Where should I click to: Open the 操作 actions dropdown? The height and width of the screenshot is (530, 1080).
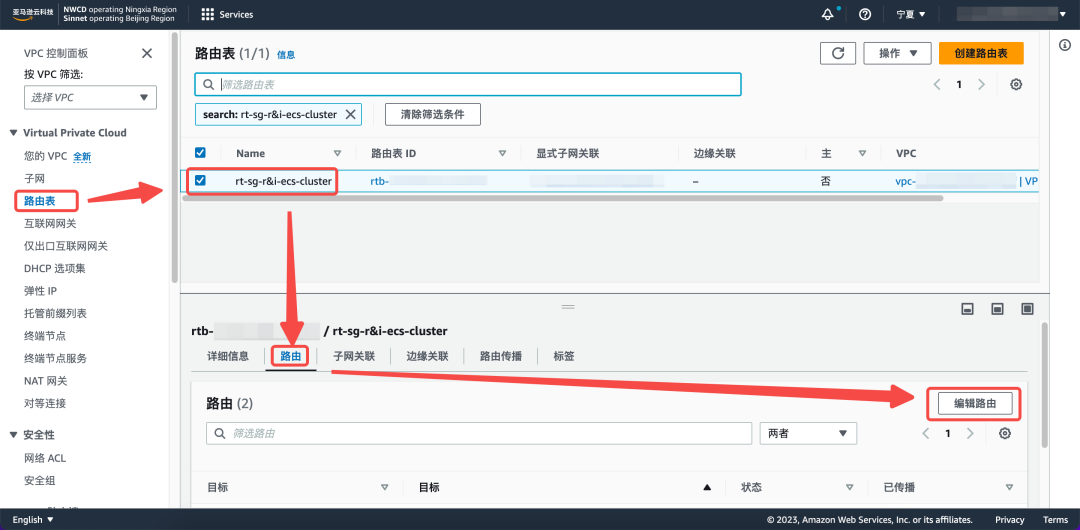(x=897, y=53)
